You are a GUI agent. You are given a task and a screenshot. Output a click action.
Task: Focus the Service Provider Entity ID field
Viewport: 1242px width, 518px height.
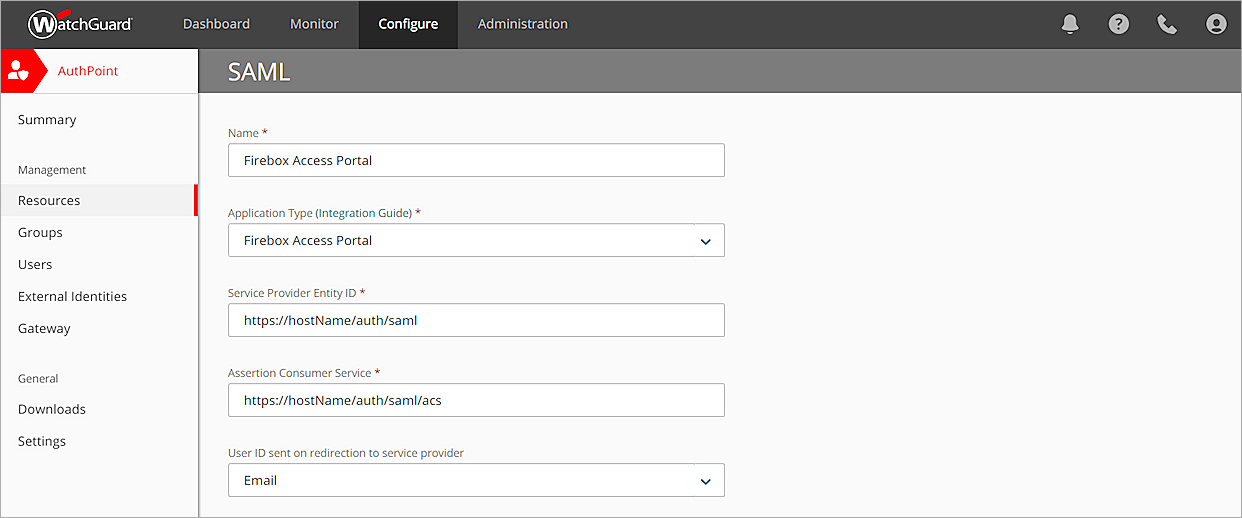point(476,320)
